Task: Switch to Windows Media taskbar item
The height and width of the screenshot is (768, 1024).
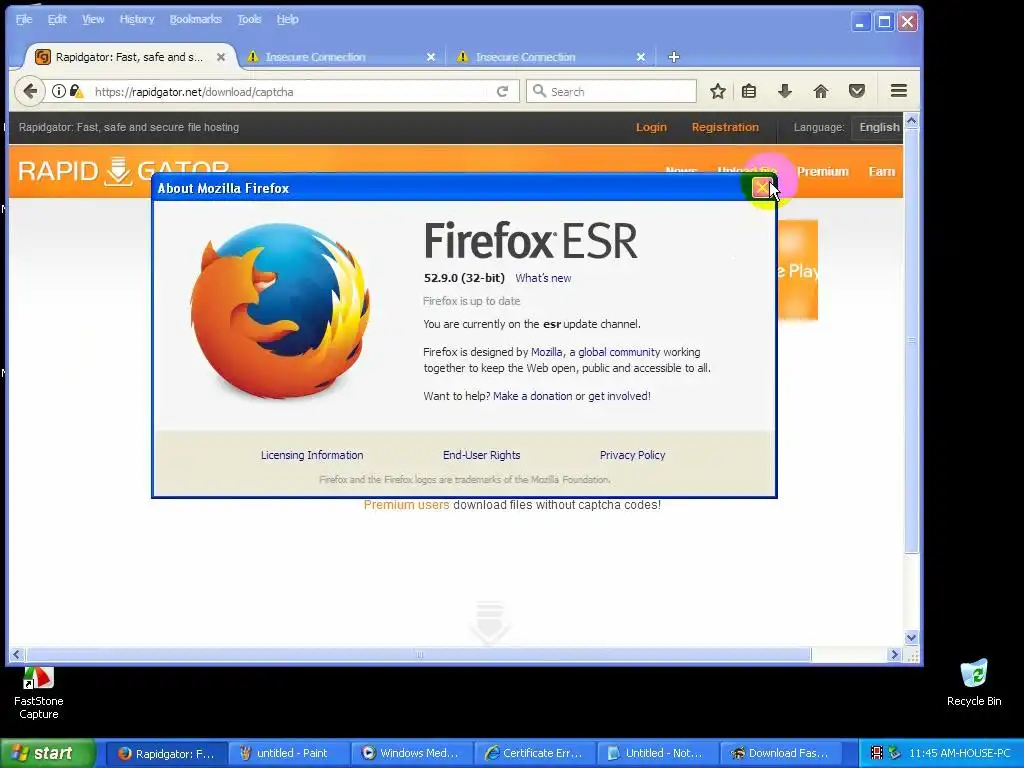Action: [413, 753]
